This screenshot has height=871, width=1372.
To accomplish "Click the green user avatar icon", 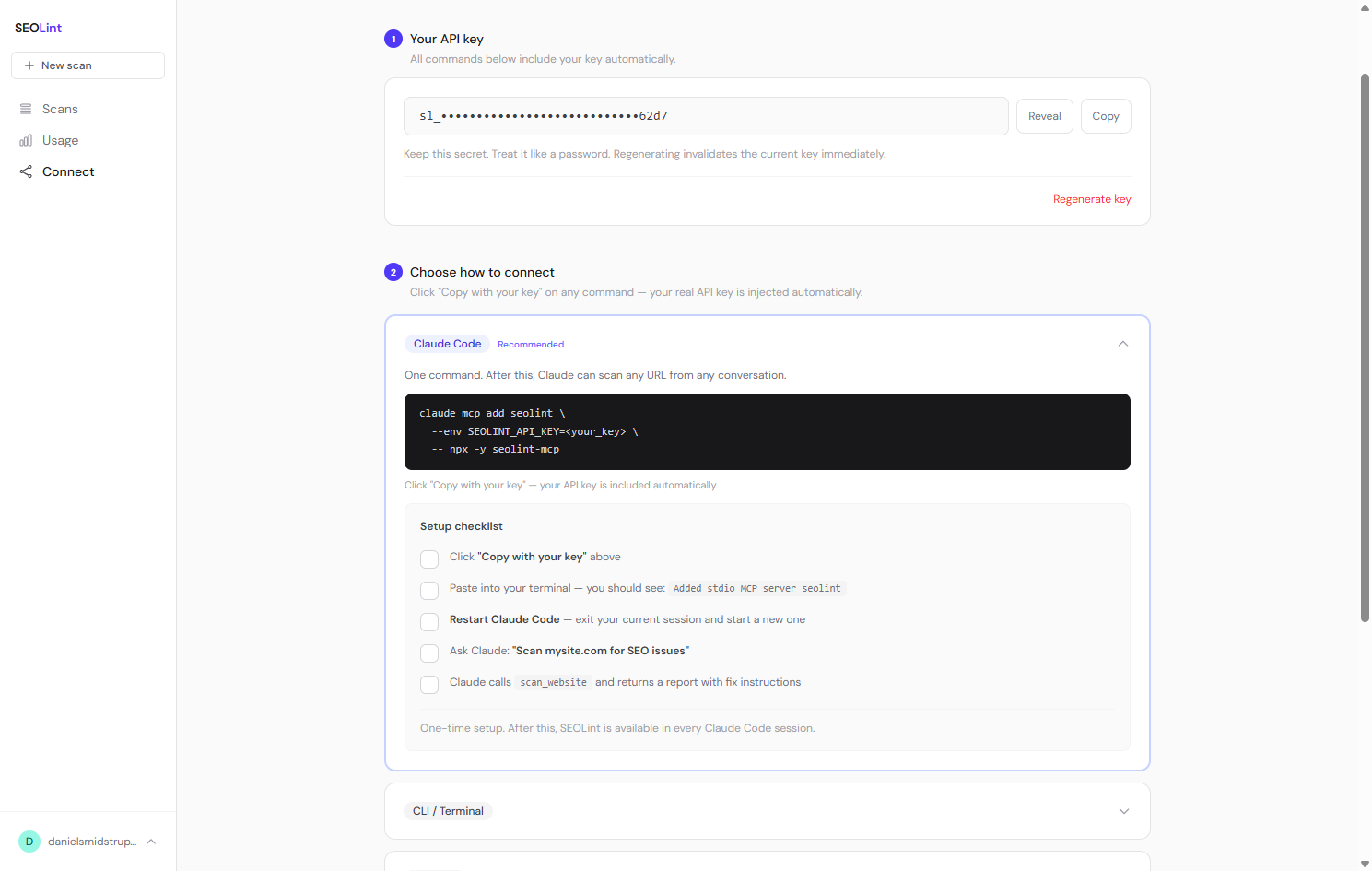I will [29, 842].
